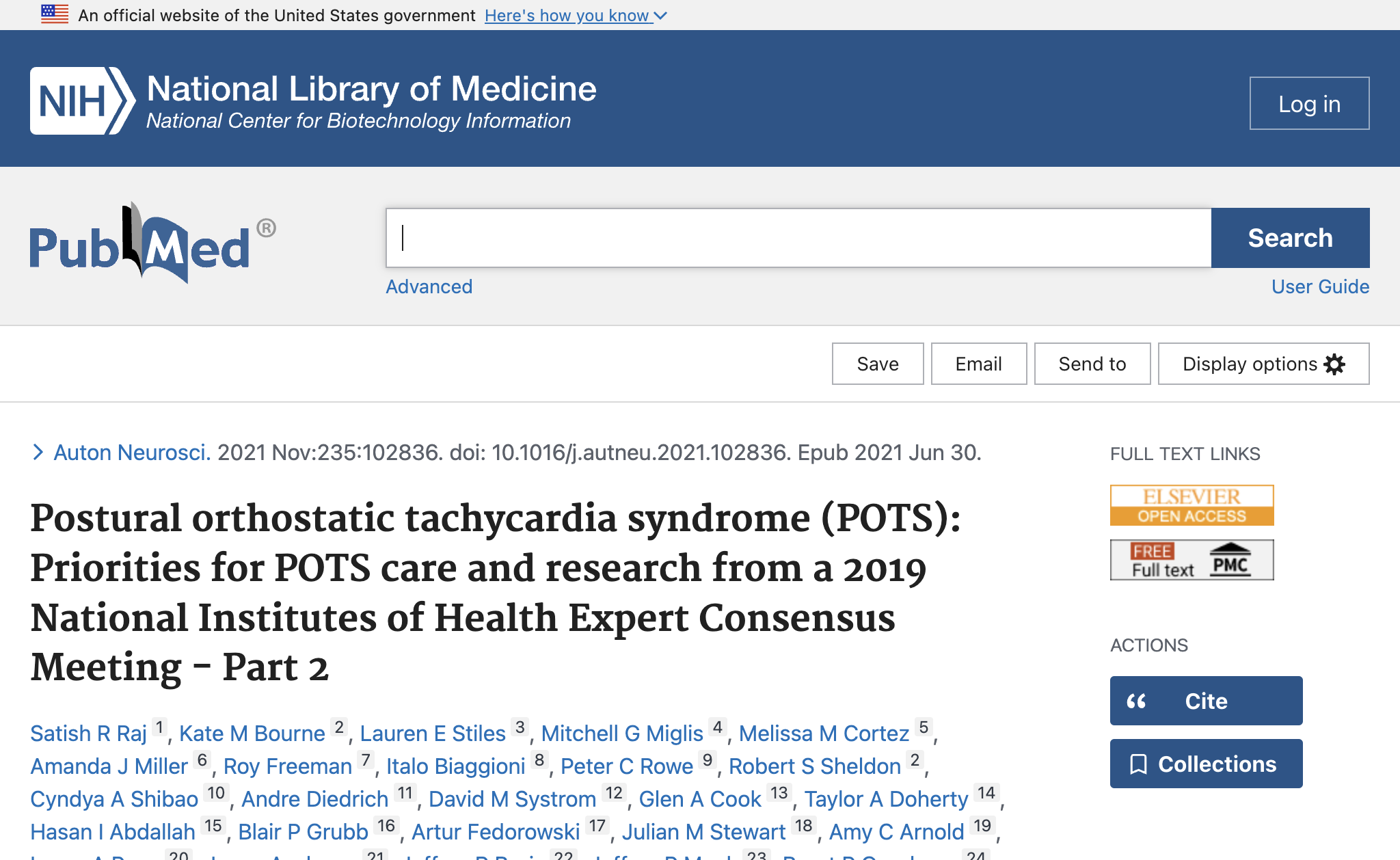The image size is (1400, 860).
Task: Open author Mitchell G Miglis
Action: click(622, 734)
